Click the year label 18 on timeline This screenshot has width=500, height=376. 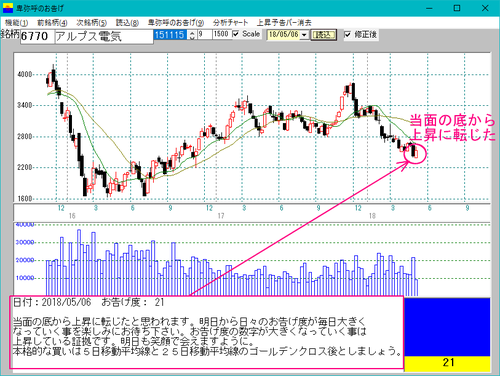tap(372, 216)
